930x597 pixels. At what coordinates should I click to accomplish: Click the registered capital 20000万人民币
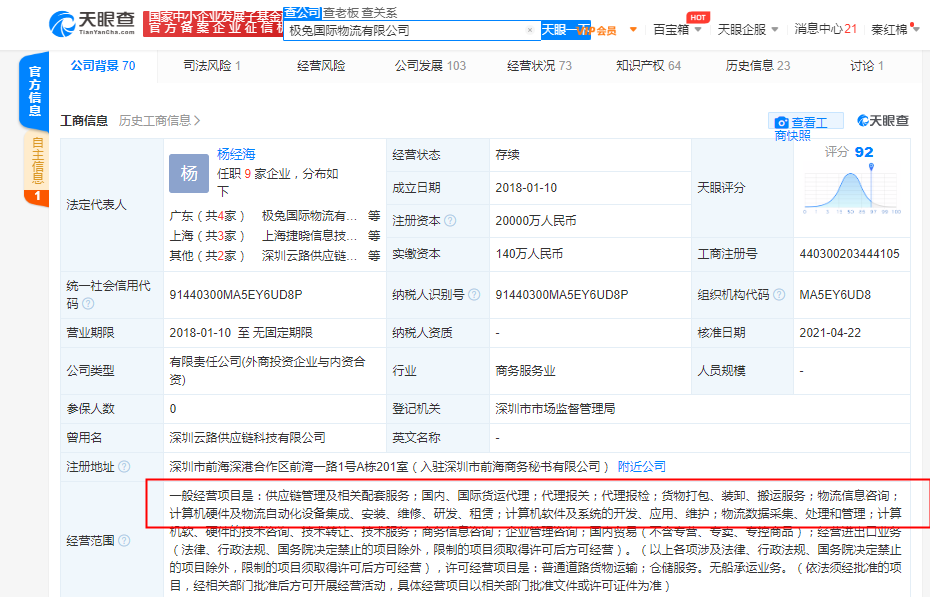click(x=536, y=221)
